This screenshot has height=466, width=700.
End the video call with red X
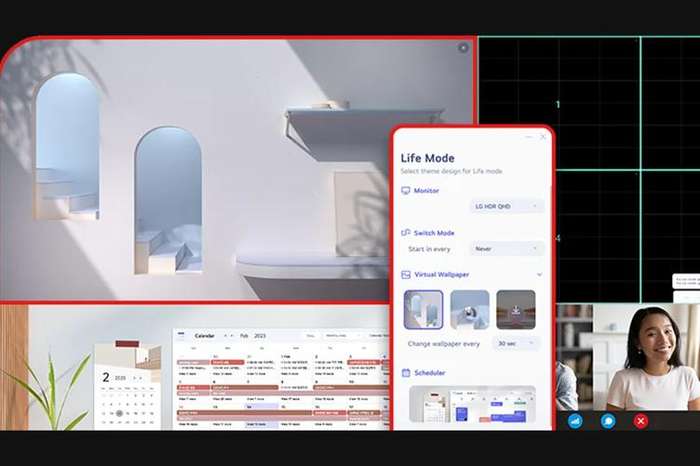click(x=641, y=421)
